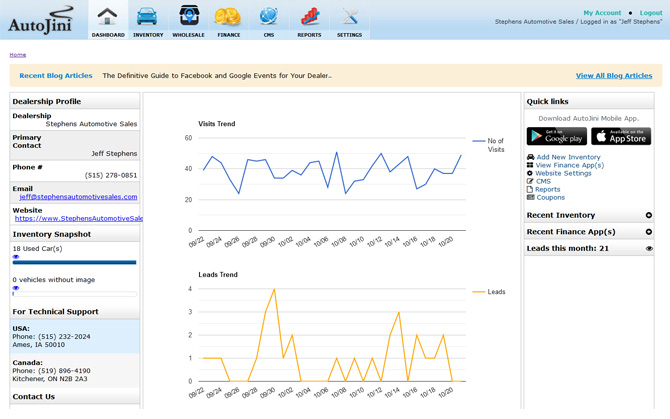Click the For Technical Support header

coord(75,311)
